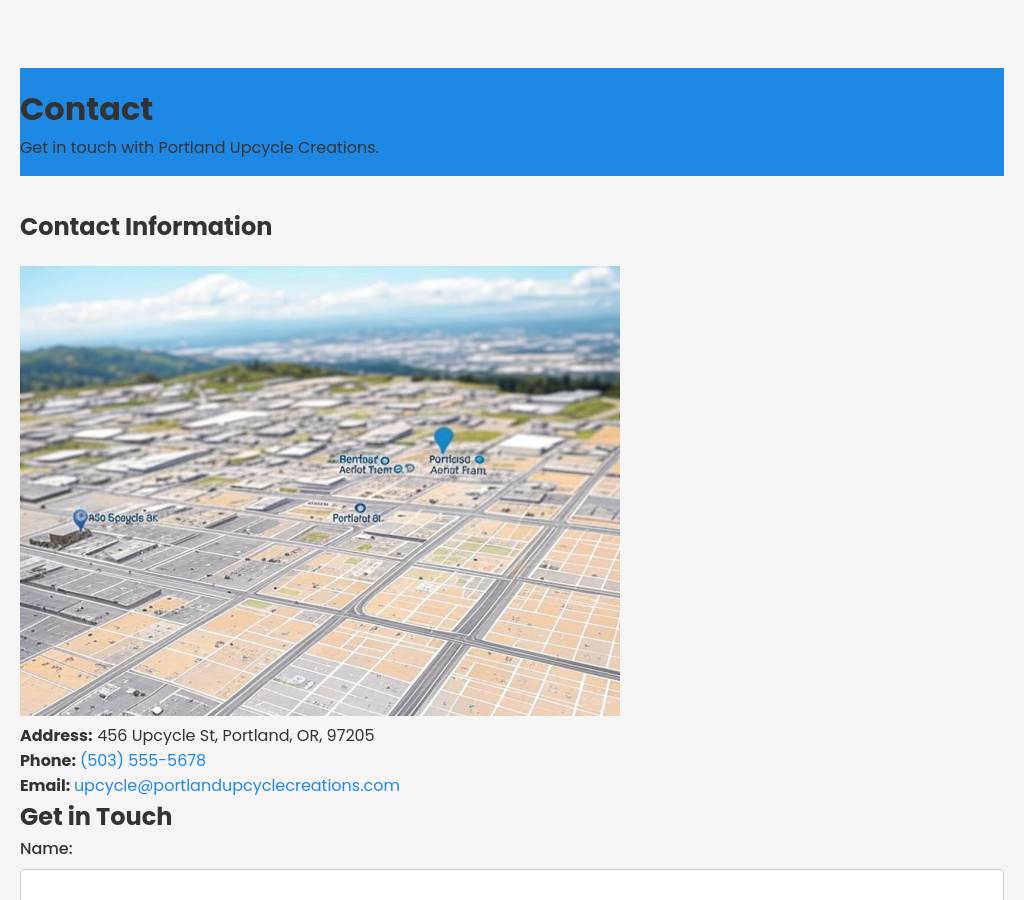
Task: Click circle marker after "Aenot Trem" label
Action: (x=398, y=469)
